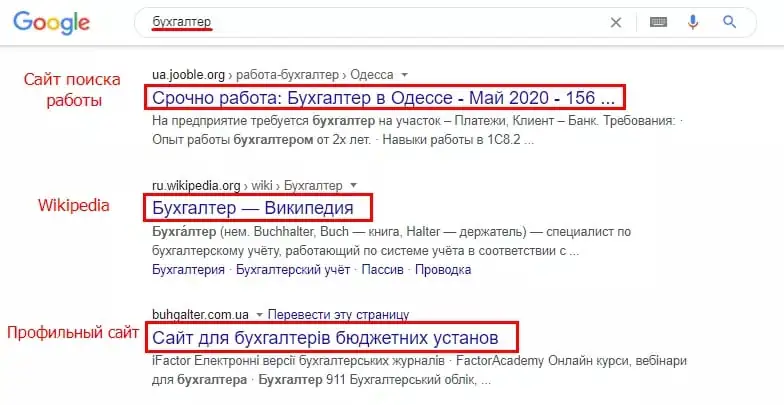The height and width of the screenshot is (405, 784).
Task: Click the snippet starting iFactor Електронні версії
Action: 420,360
